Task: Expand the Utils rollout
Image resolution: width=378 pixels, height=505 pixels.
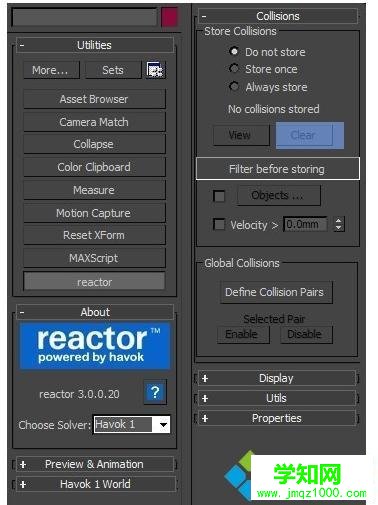Action: point(277,398)
